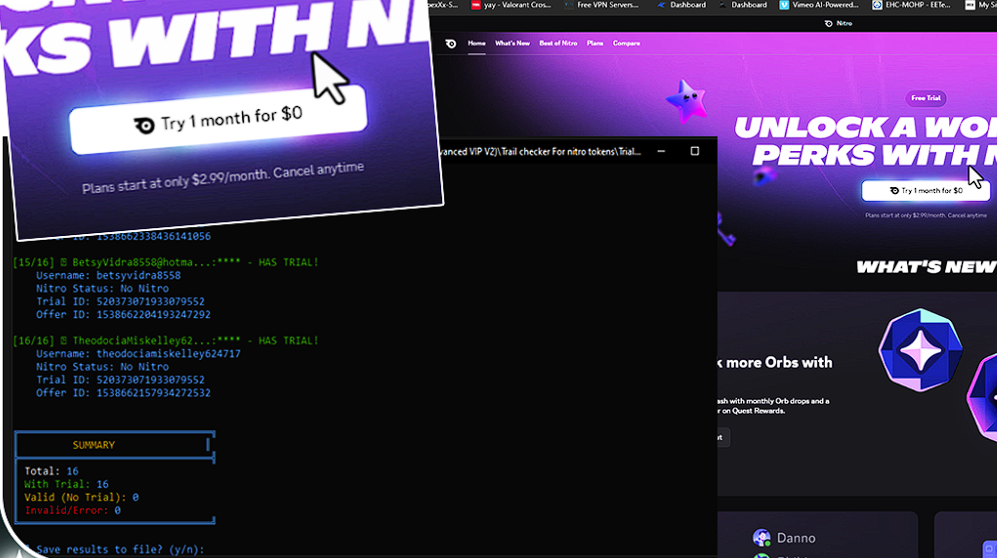Click the BetsyVidra8558@hotma HAS TRIAL line

pyautogui.click(x=165, y=262)
